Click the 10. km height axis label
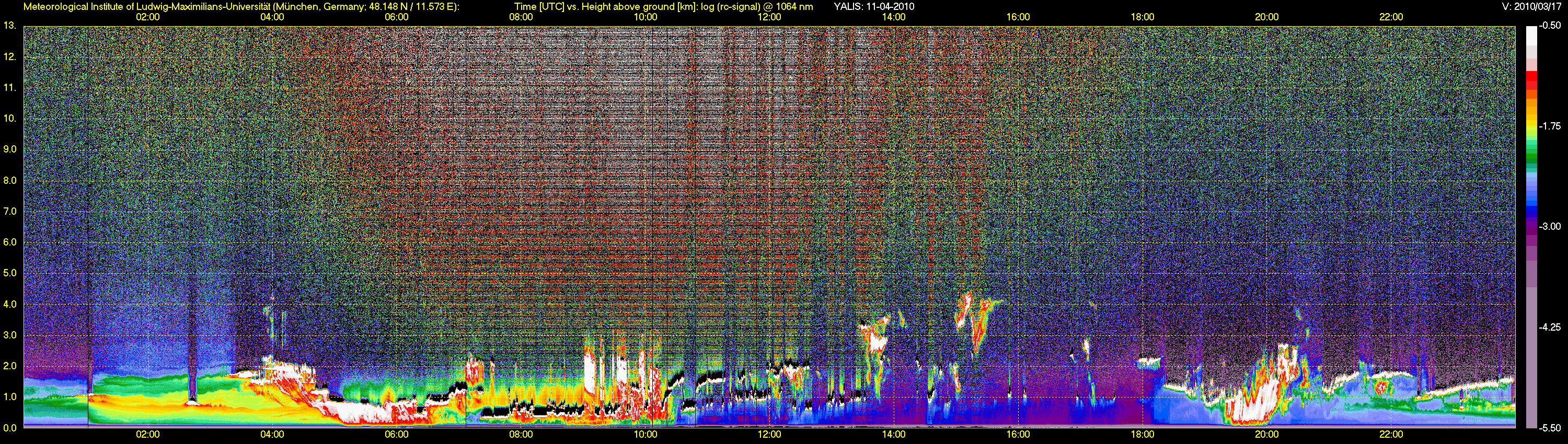Viewport: 1568px width, 444px height. [10, 119]
